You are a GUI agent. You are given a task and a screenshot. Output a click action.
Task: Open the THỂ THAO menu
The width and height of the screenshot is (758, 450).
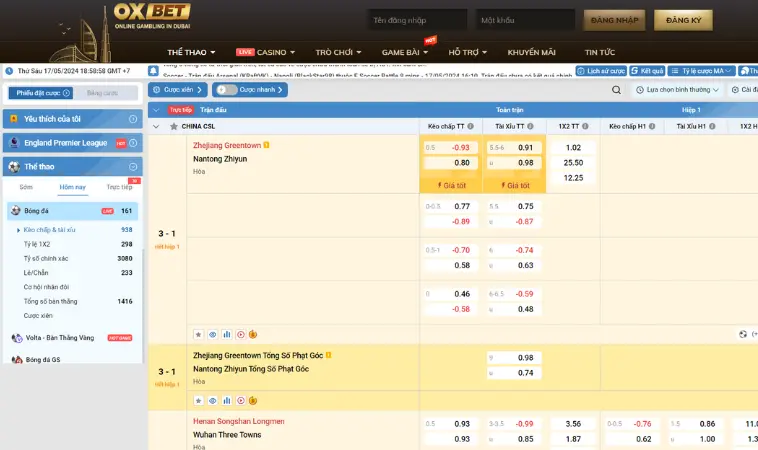pos(191,51)
